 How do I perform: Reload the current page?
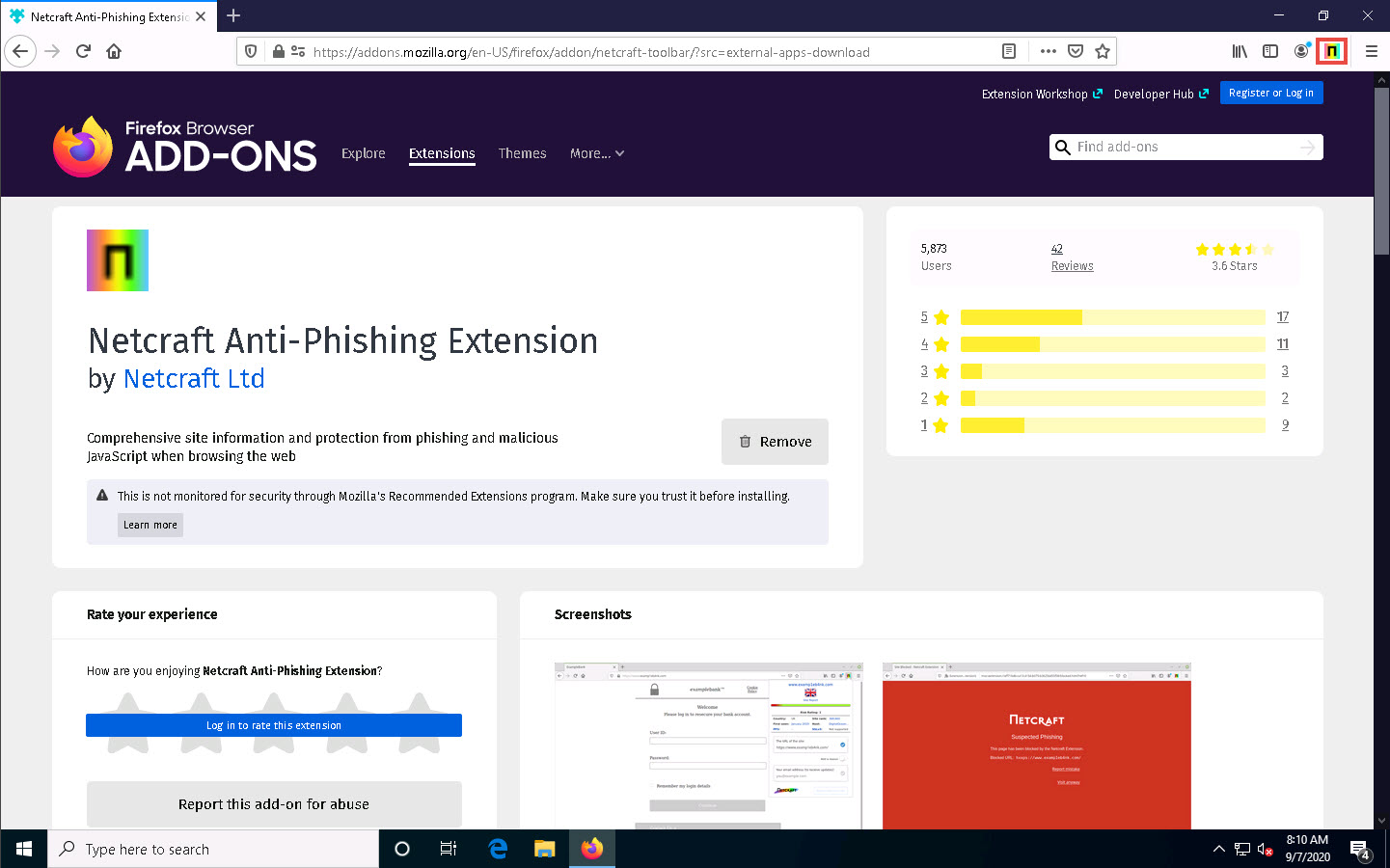pos(83,51)
